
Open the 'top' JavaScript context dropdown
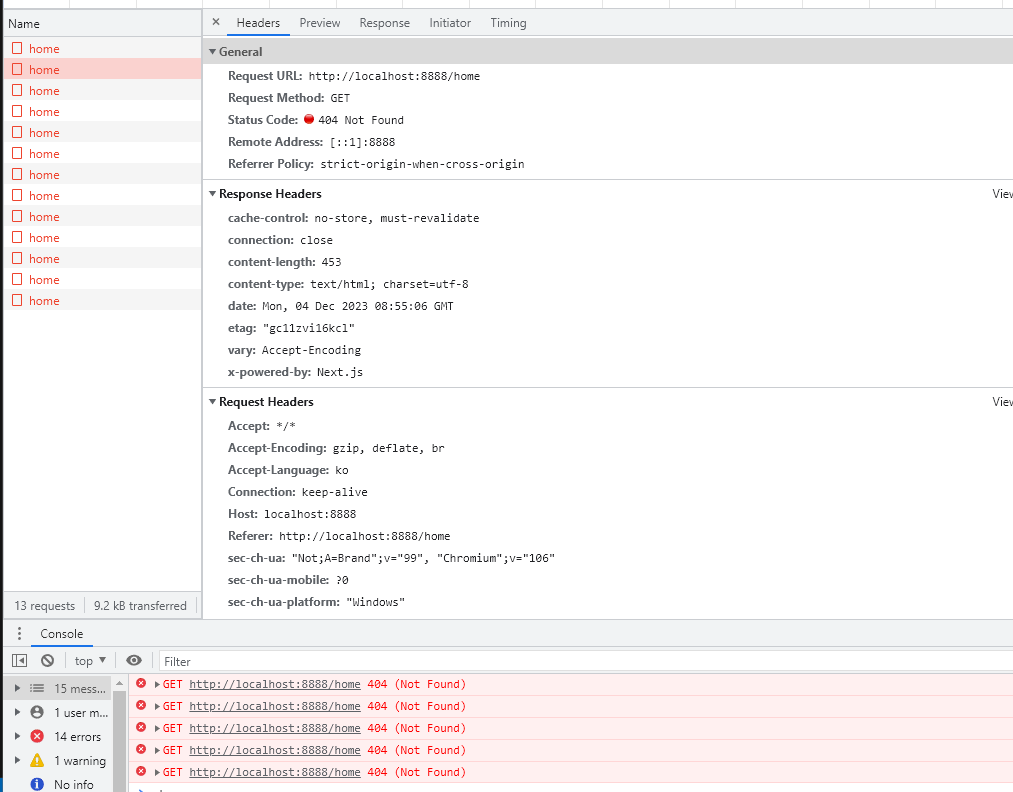tap(90, 661)
